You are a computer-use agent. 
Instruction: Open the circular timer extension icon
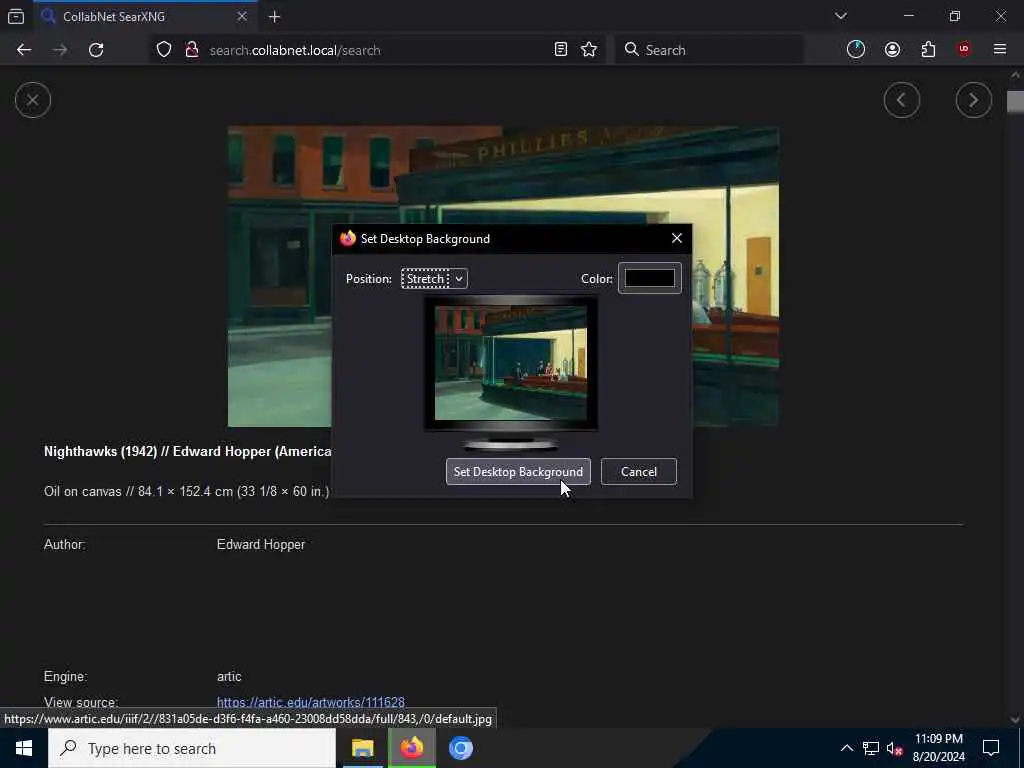coord(856,50)
